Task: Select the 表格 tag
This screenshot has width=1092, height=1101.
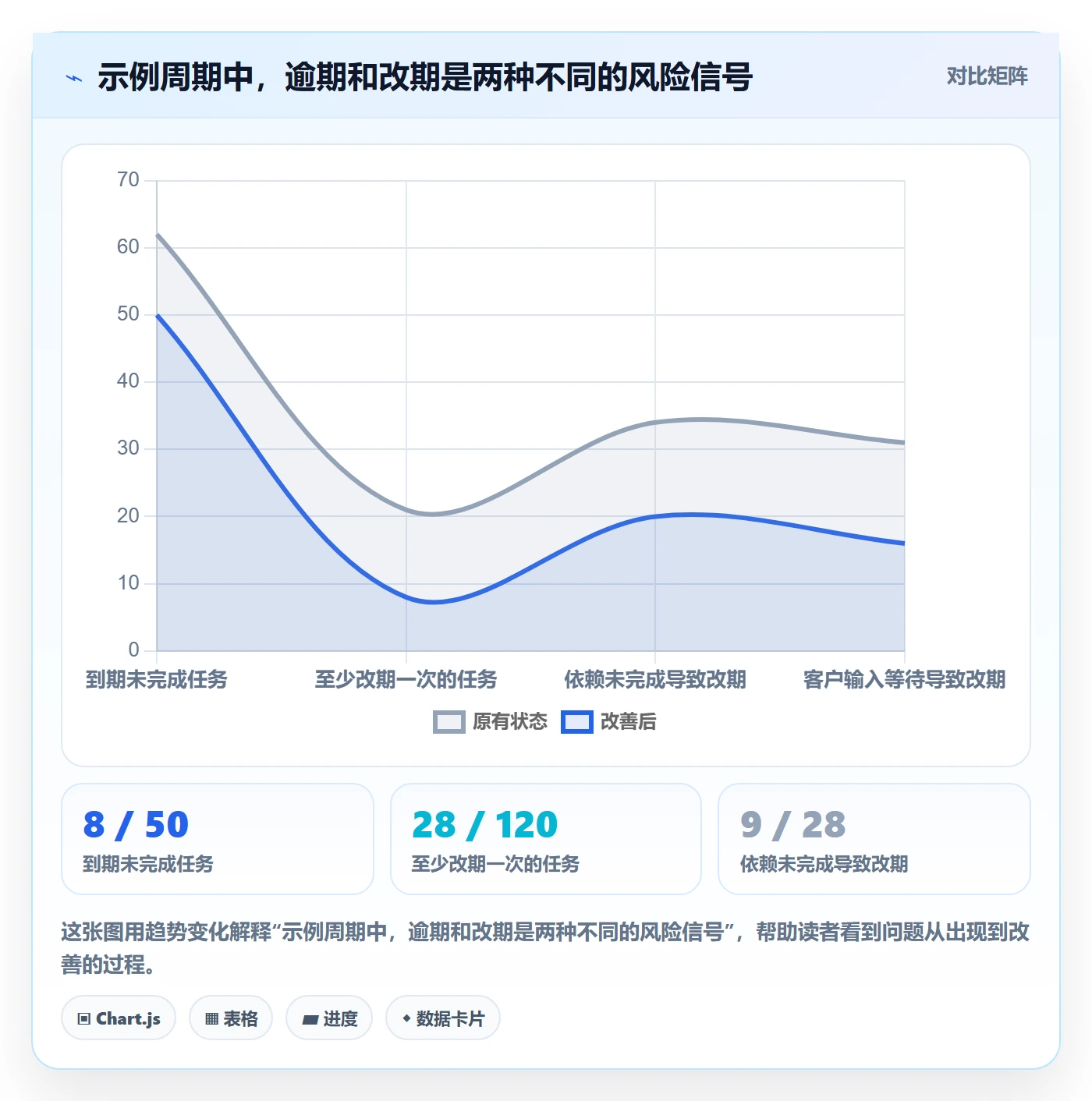Action: [231, 1018]
